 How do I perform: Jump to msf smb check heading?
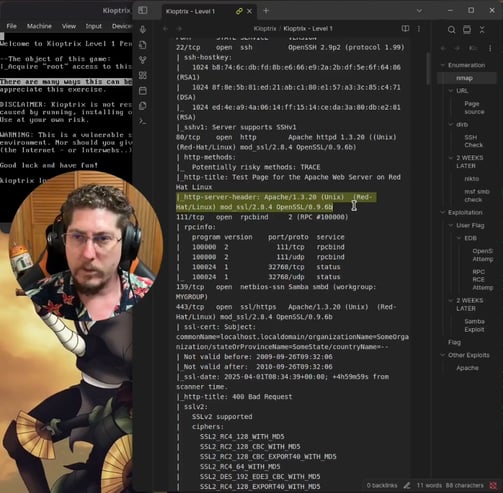(x=477, y=196)
